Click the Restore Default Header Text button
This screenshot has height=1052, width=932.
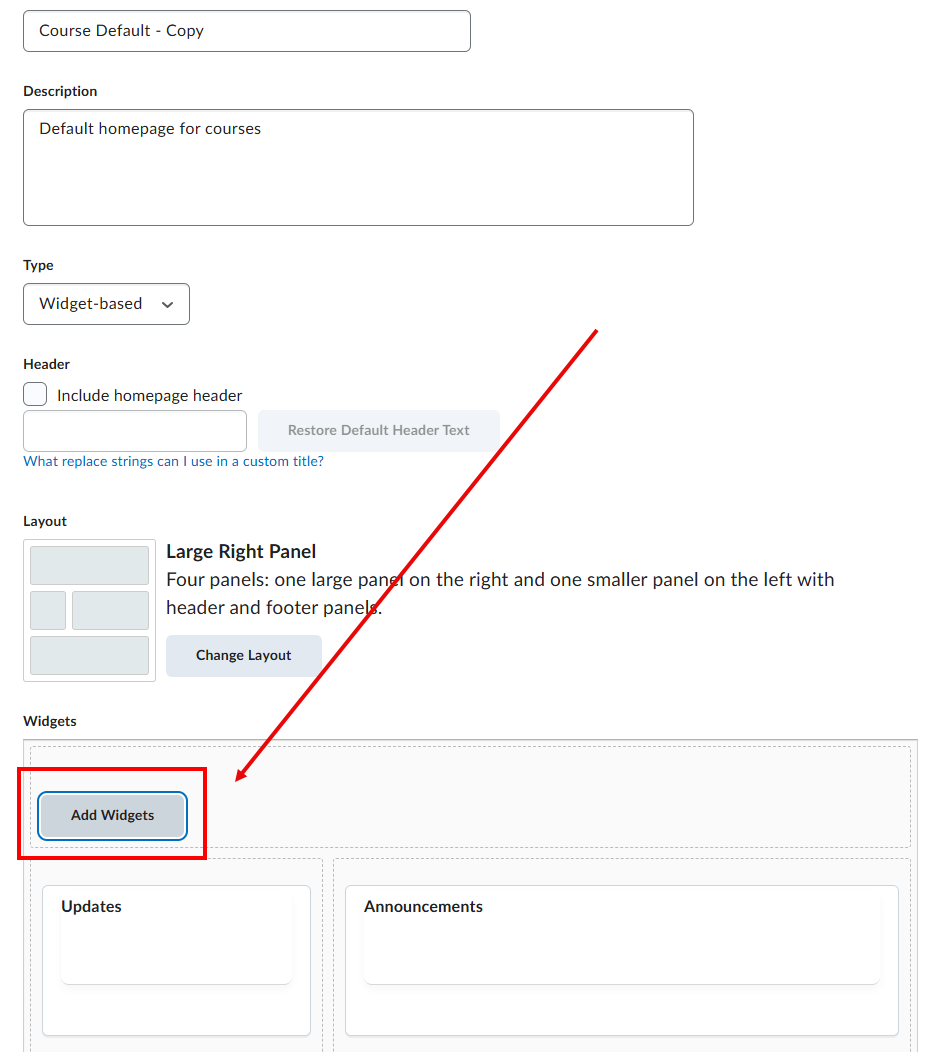tap(378, 430)
